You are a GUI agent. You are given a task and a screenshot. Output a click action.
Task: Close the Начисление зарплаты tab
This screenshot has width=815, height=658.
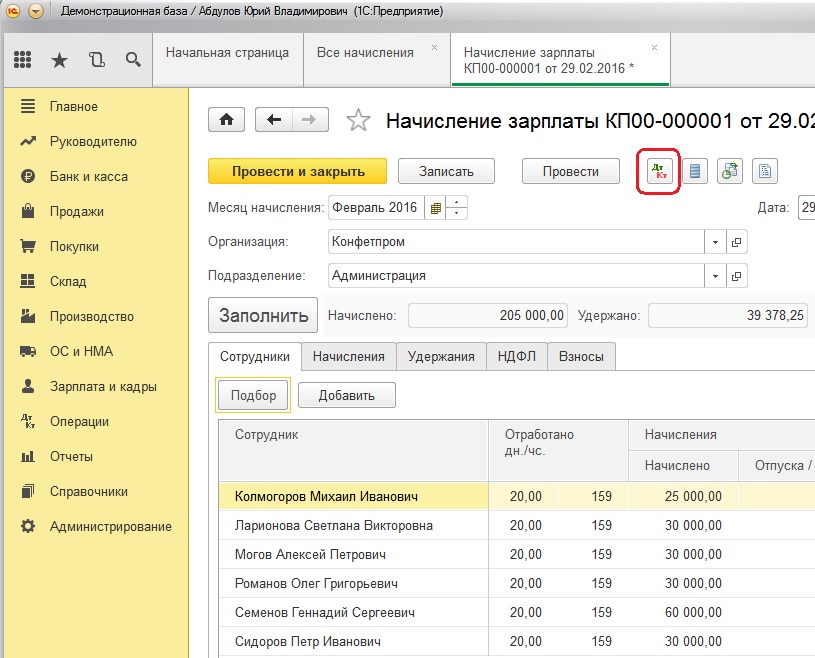tap(654, 48)
